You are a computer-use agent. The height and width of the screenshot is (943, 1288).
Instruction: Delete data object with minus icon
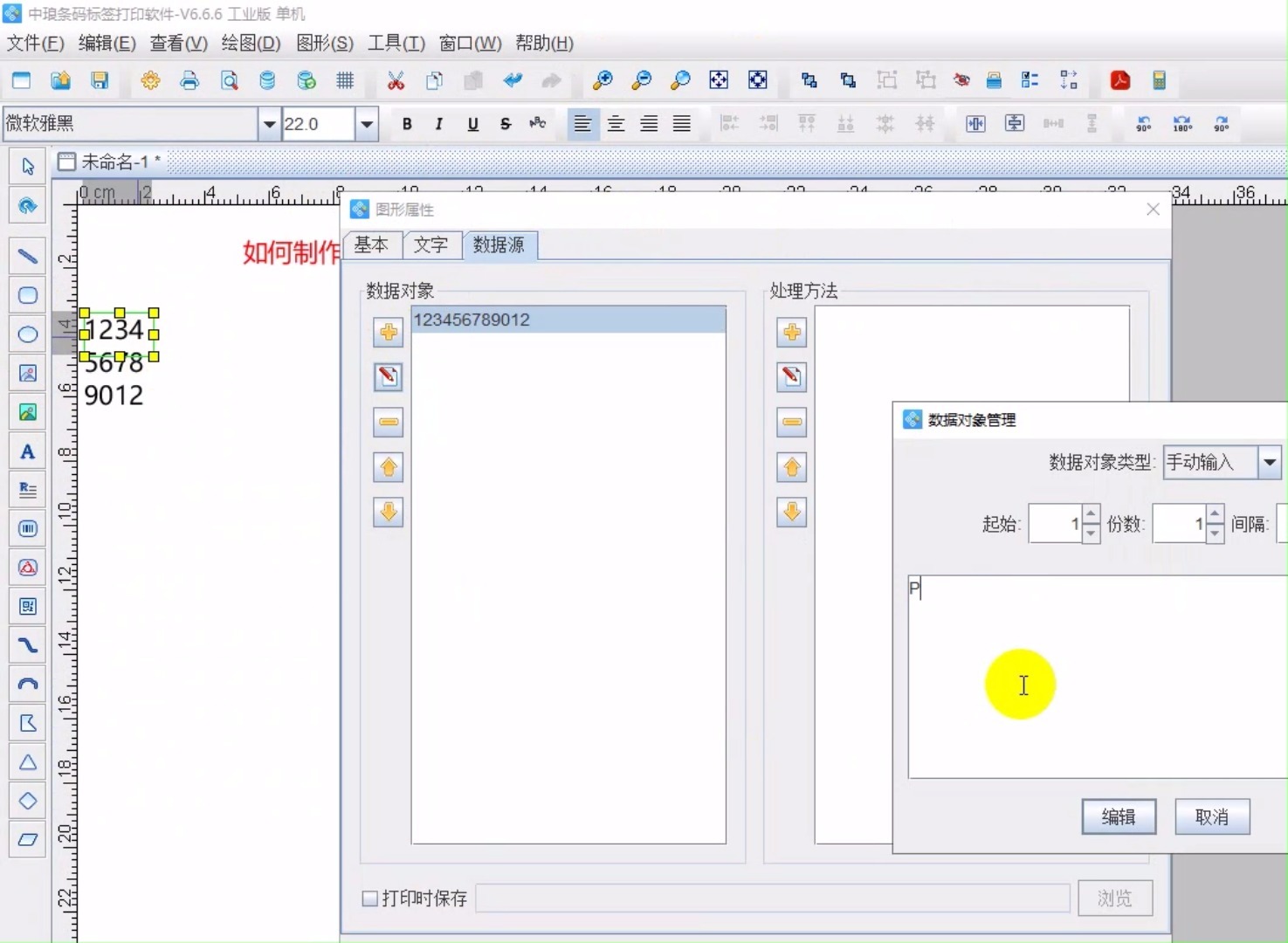pos(389,422)
